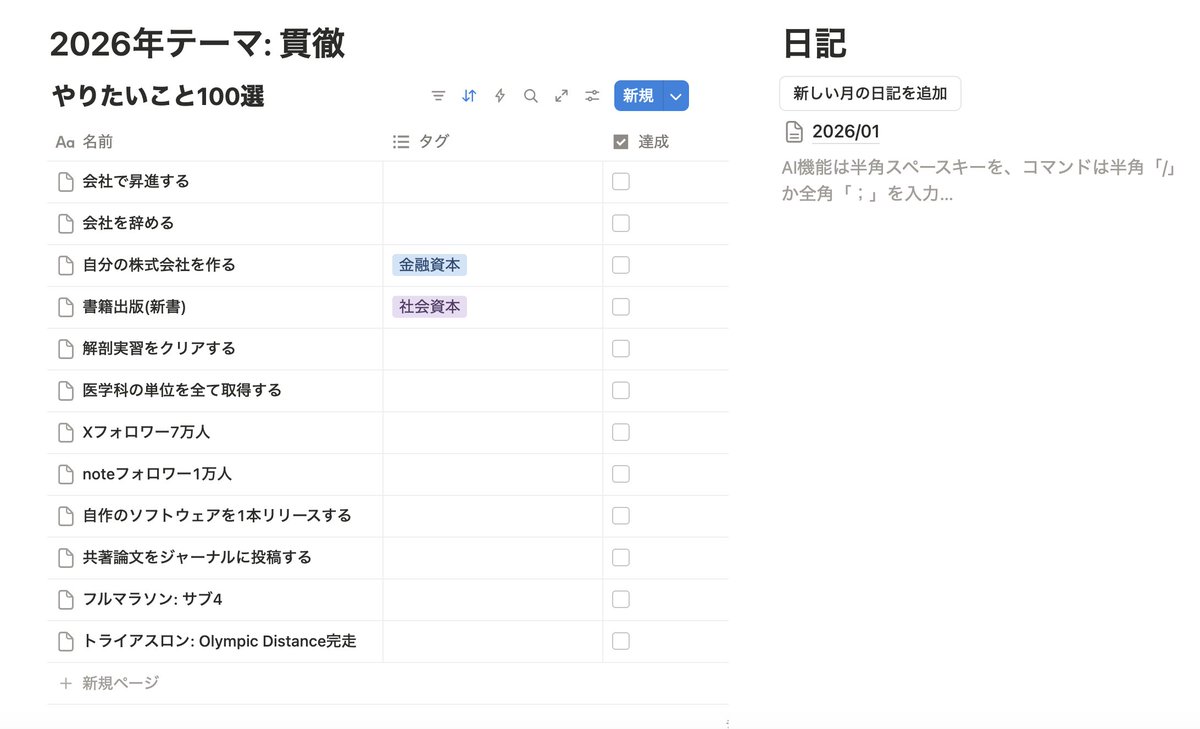
Task: Open row 共著論文をジャーナルに投稿する
Action: tap(197, 557)
